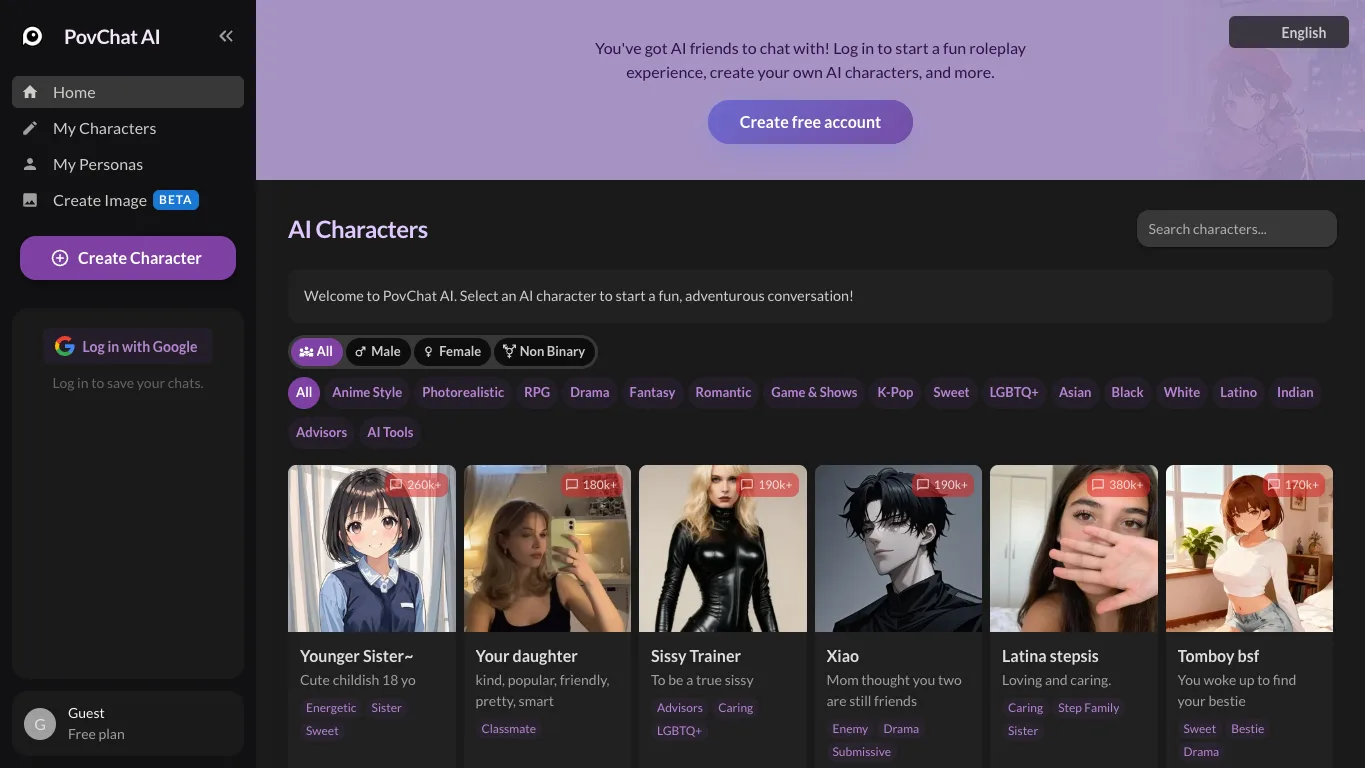Filter characters by Non Binary
This screenshot has height=768, width=1365.
coord(544,352)
